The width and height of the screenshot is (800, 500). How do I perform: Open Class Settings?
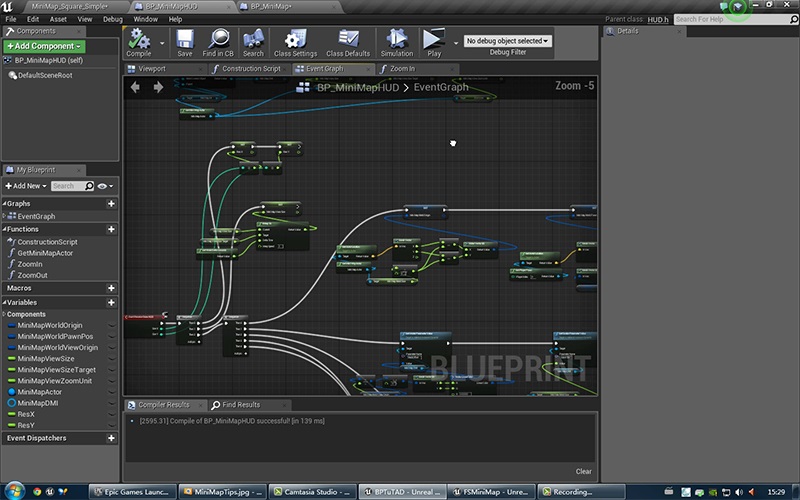click(295, 39)
